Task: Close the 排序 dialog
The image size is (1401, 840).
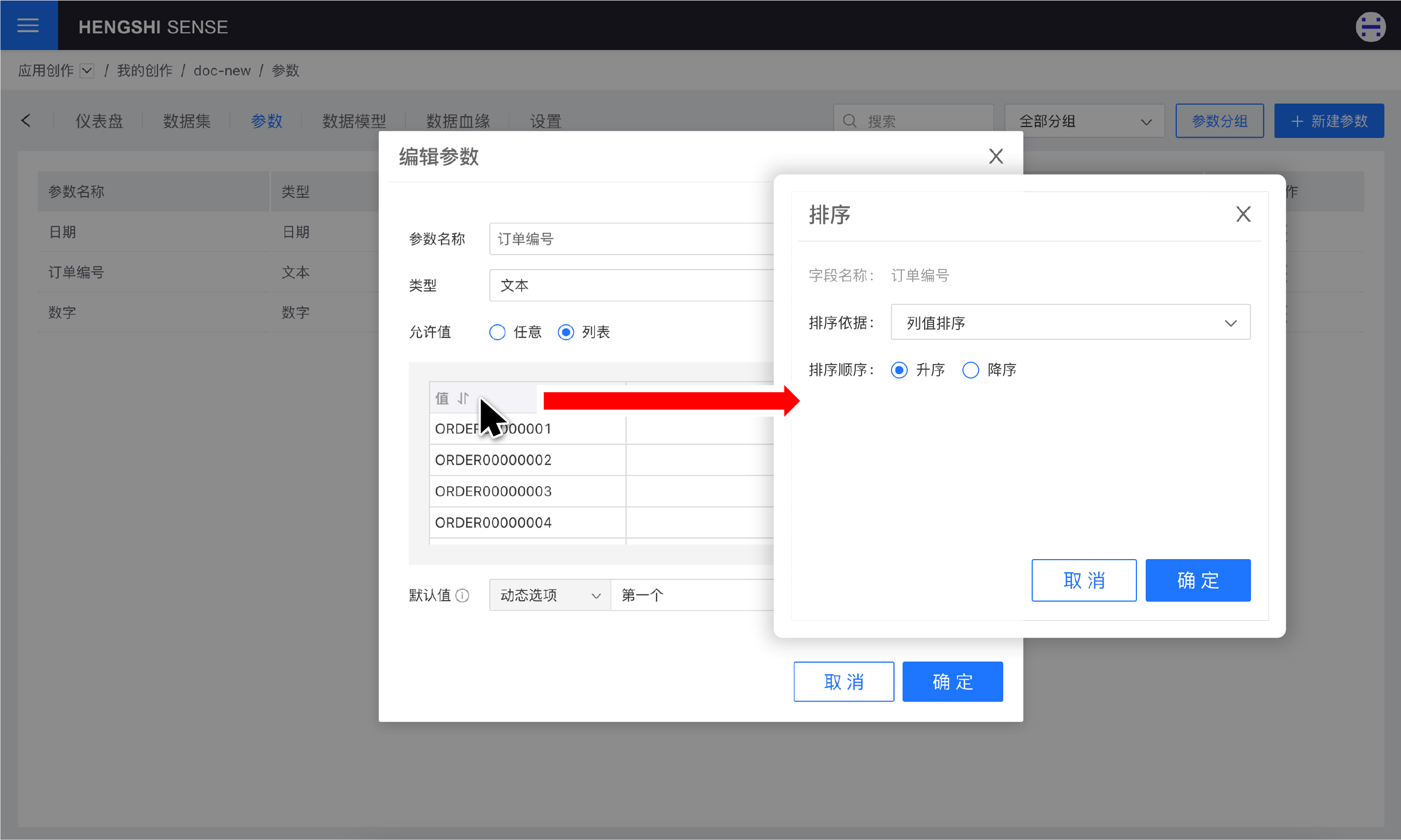Action: (1243, 214)
